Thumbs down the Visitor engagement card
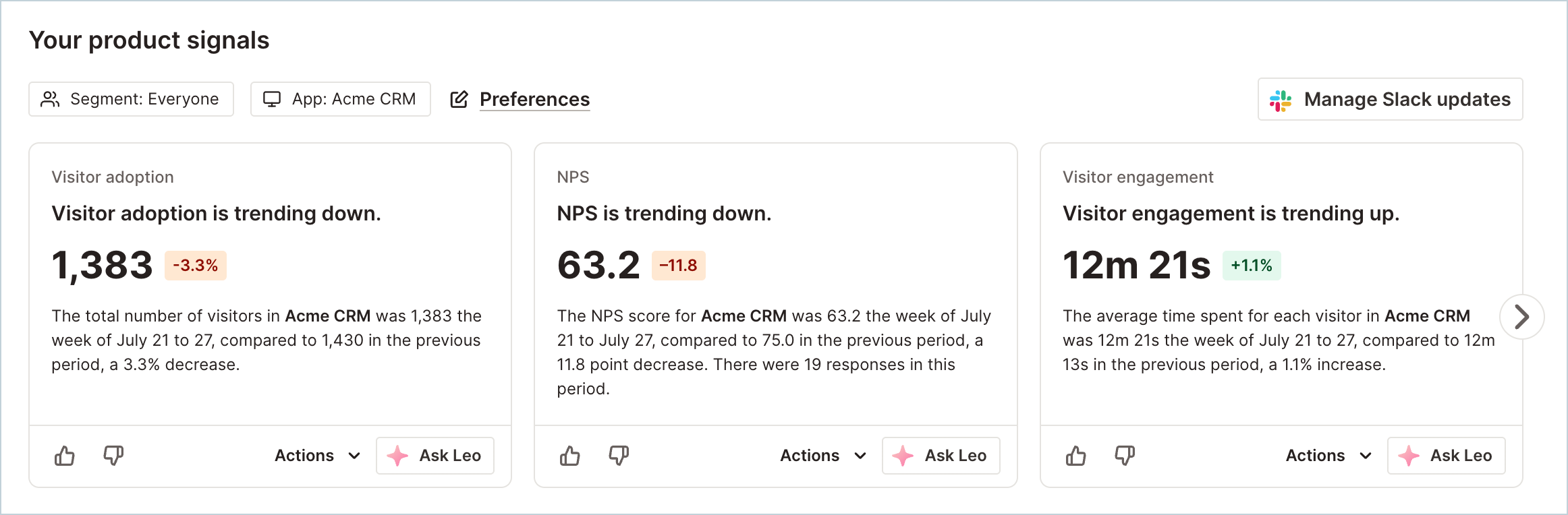The height and width of the screenshot is (515, 1568). (1125, 456)
